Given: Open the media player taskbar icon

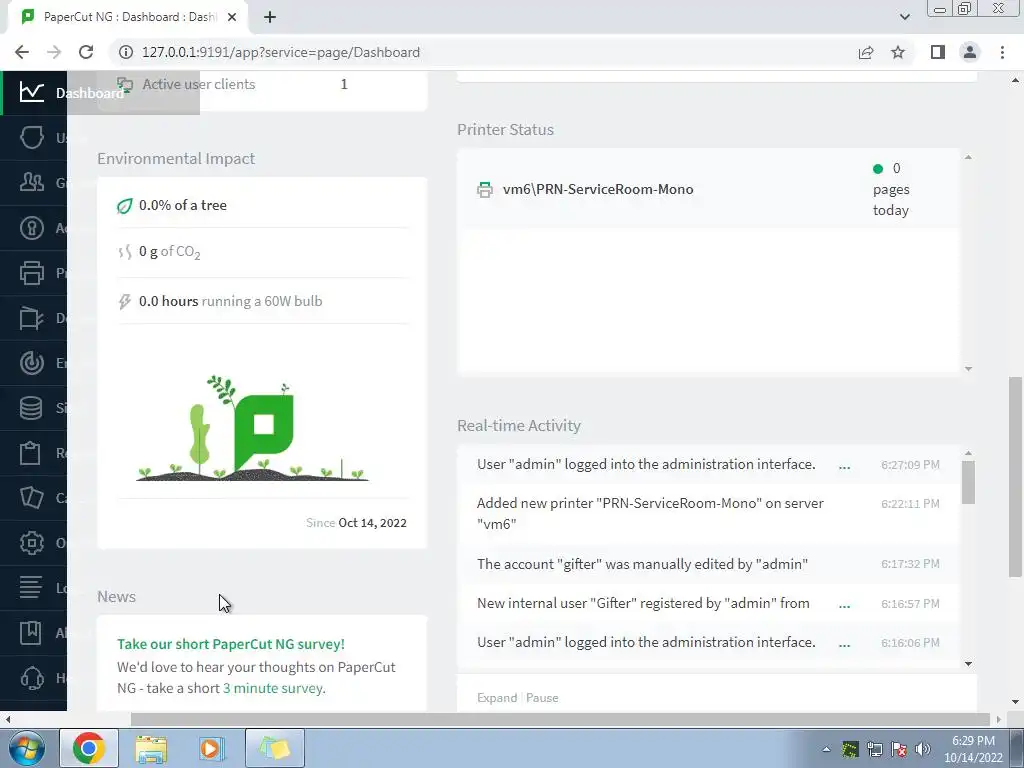Looking at the screenshot, I should [x=212, y=748].
